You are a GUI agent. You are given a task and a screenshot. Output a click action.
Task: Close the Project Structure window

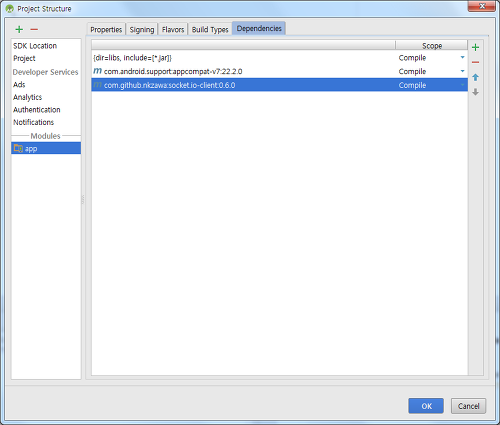point(482,6)
